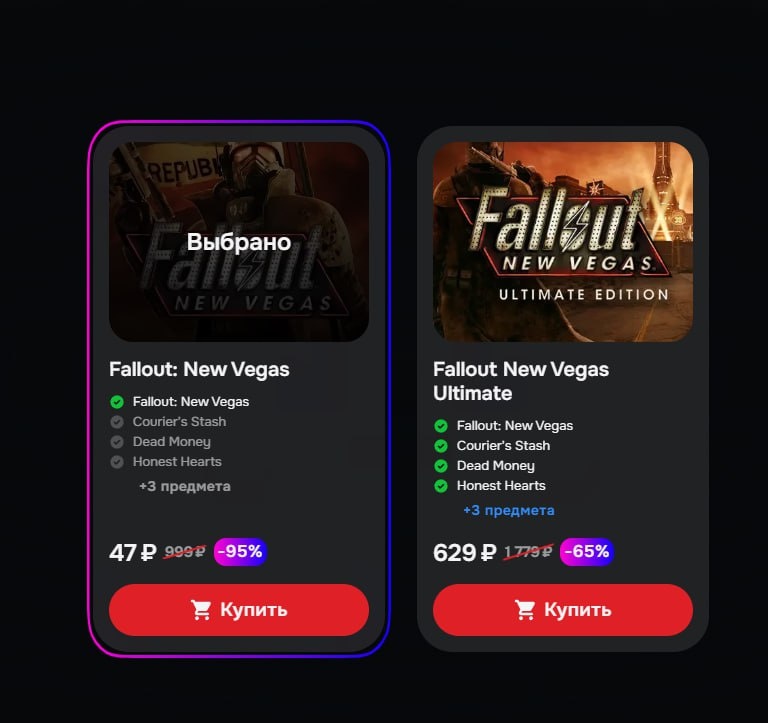
Task: Click gray check next to Courier's Stash in standard card
Action: tap(117, 422)
